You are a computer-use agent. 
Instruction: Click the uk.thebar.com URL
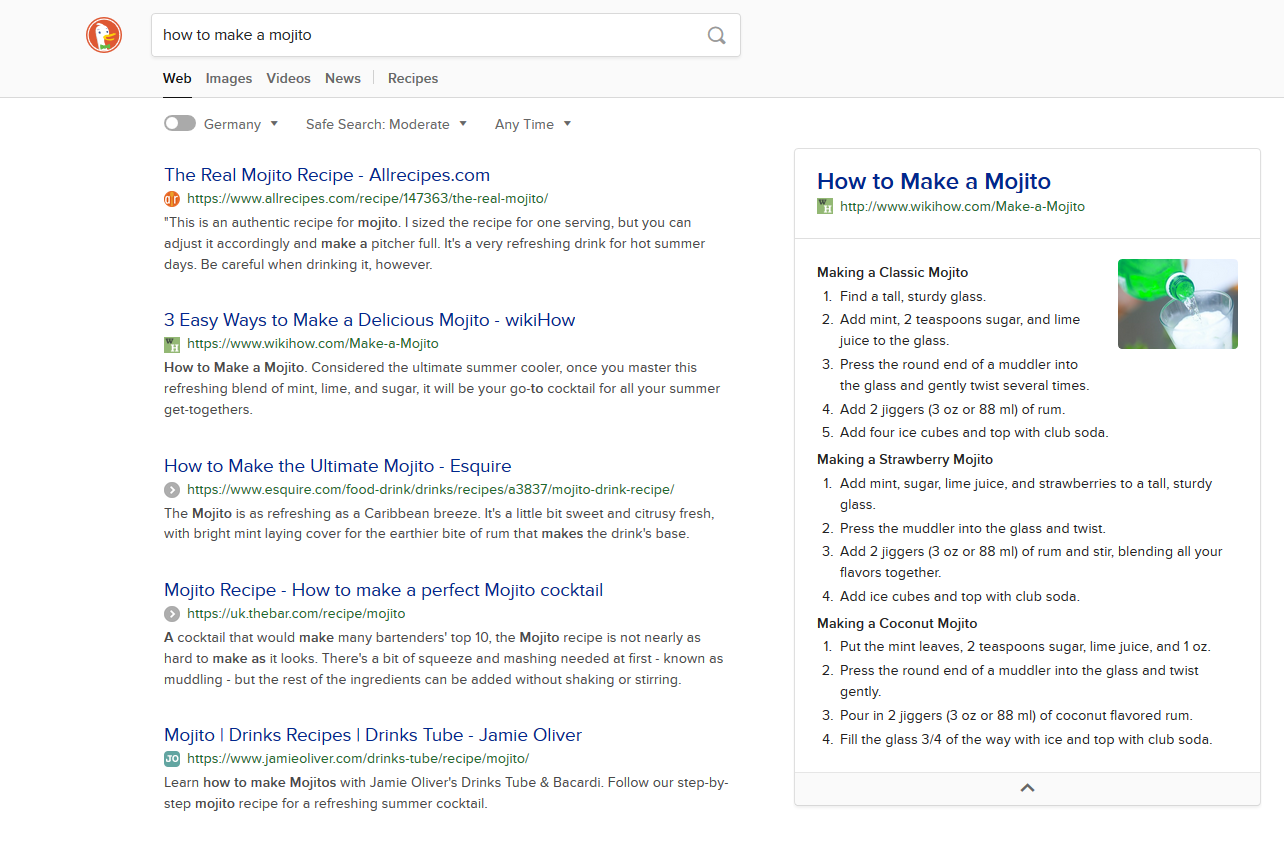click(296, 613)
